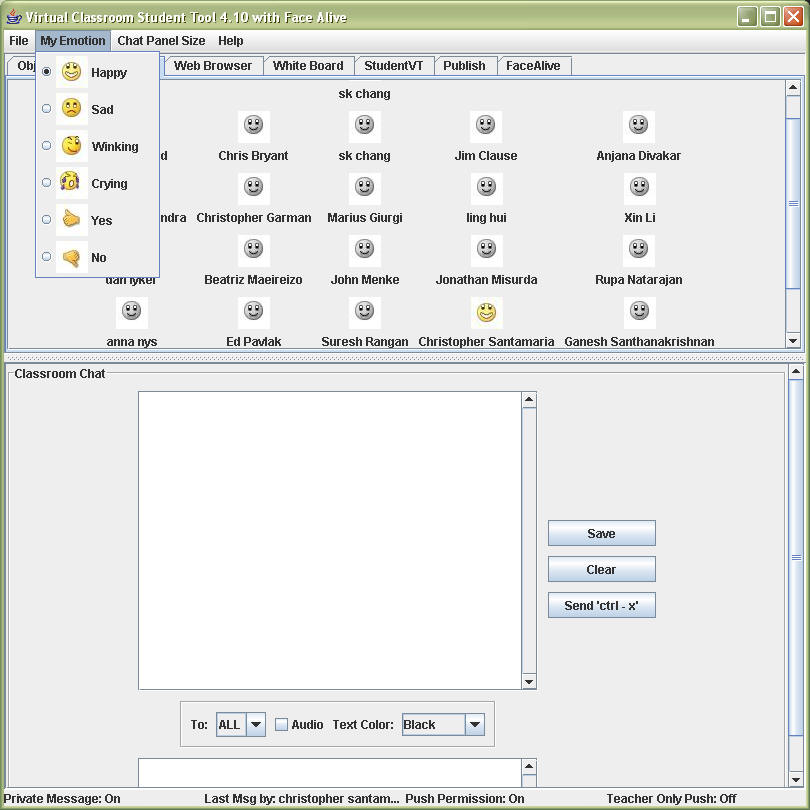Image resolution: width=810 pixels, height=810 pixels.
Task: Click the Clear button
Action: pos(601,570)
